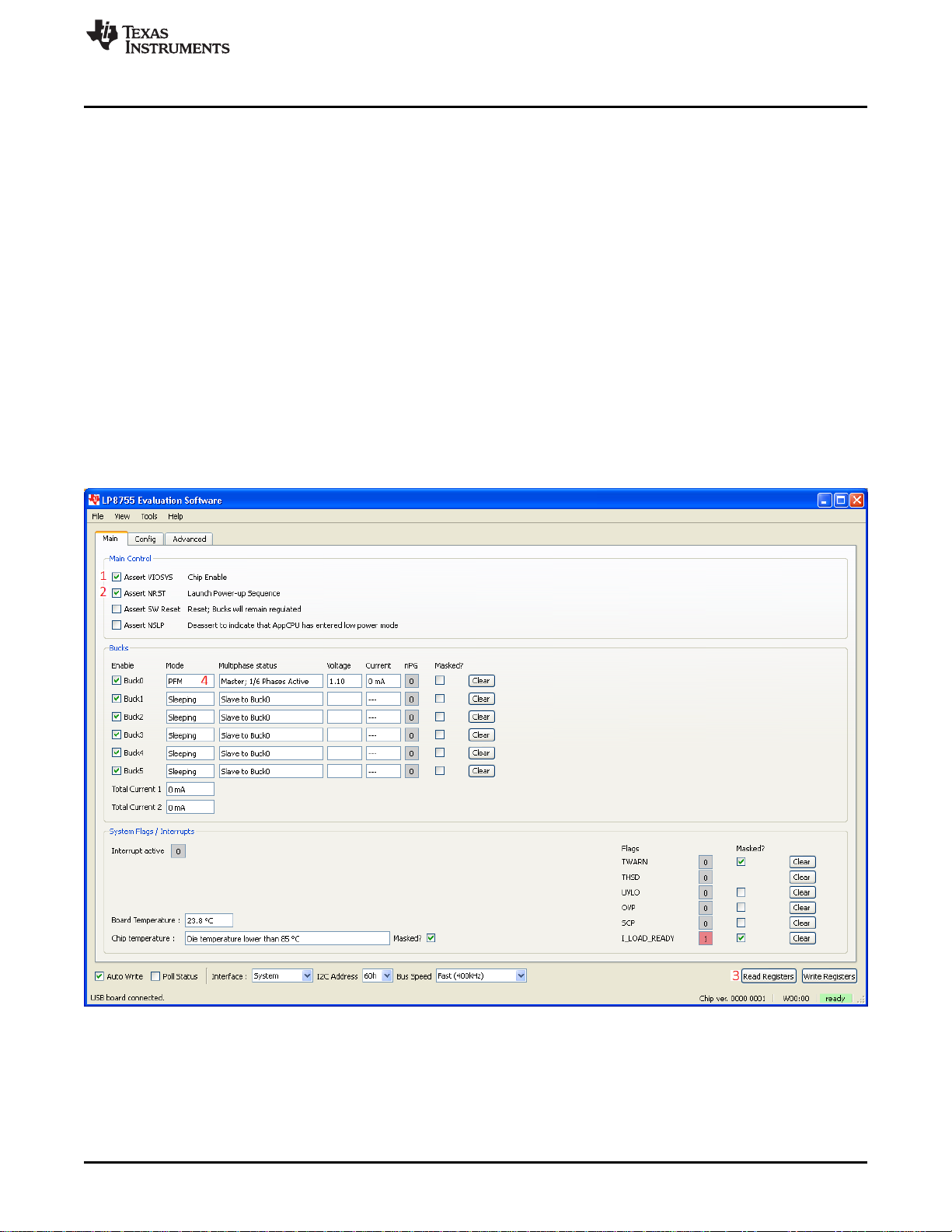952x1232 pixels.
Task: Clear the Buck0 nPG flag
Action: [x=482, y=681]
